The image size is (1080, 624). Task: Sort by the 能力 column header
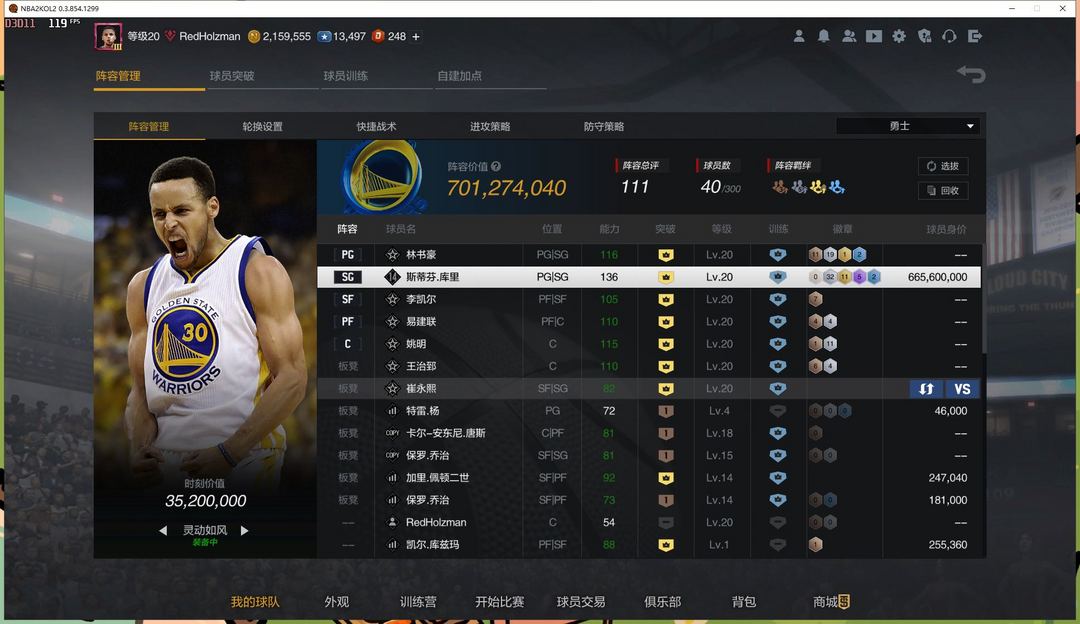609,229
